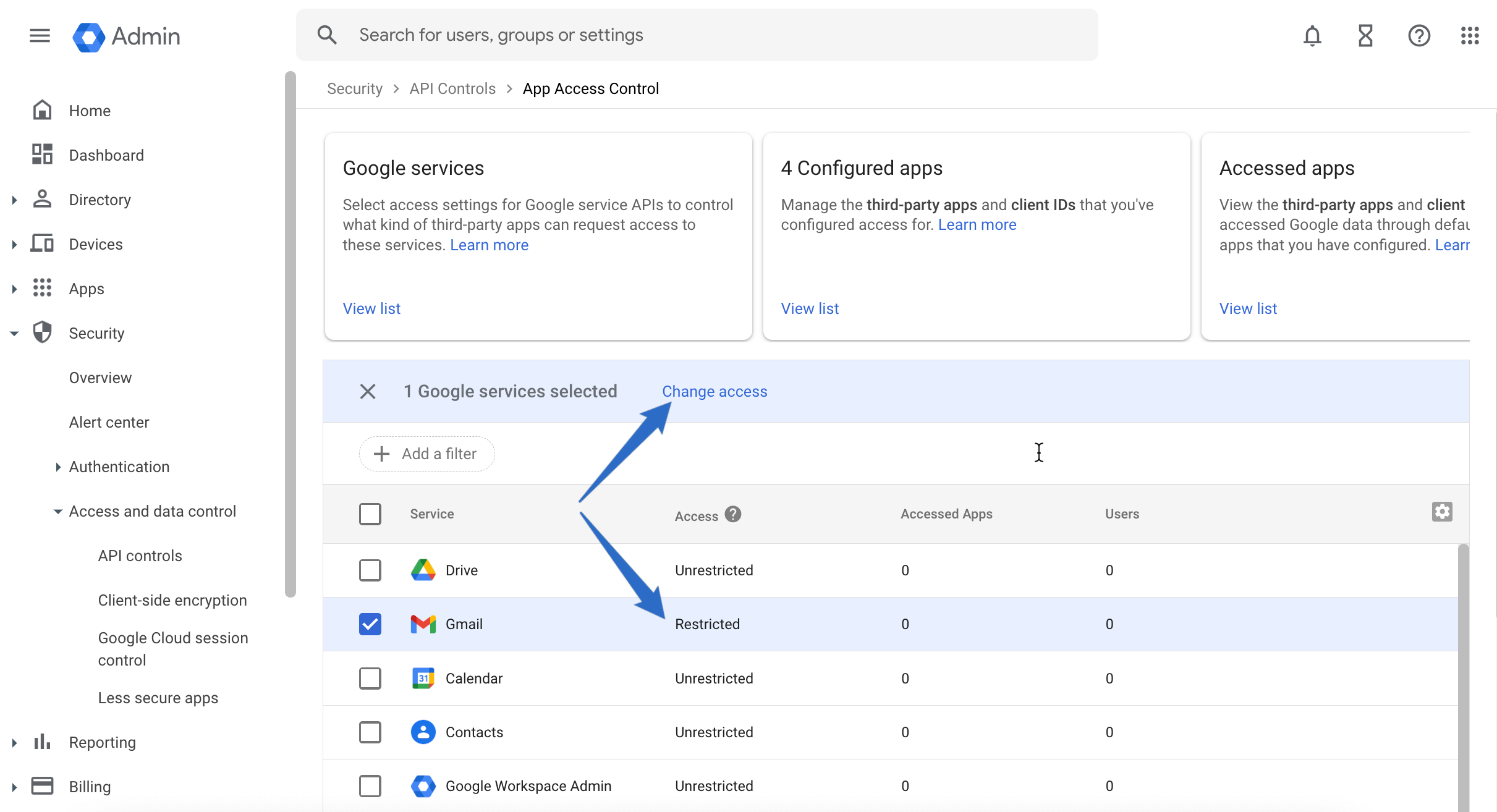The image size is (1497, 812).
Task: Click the Accessed Apps column header
Action: tap(946, 514)
